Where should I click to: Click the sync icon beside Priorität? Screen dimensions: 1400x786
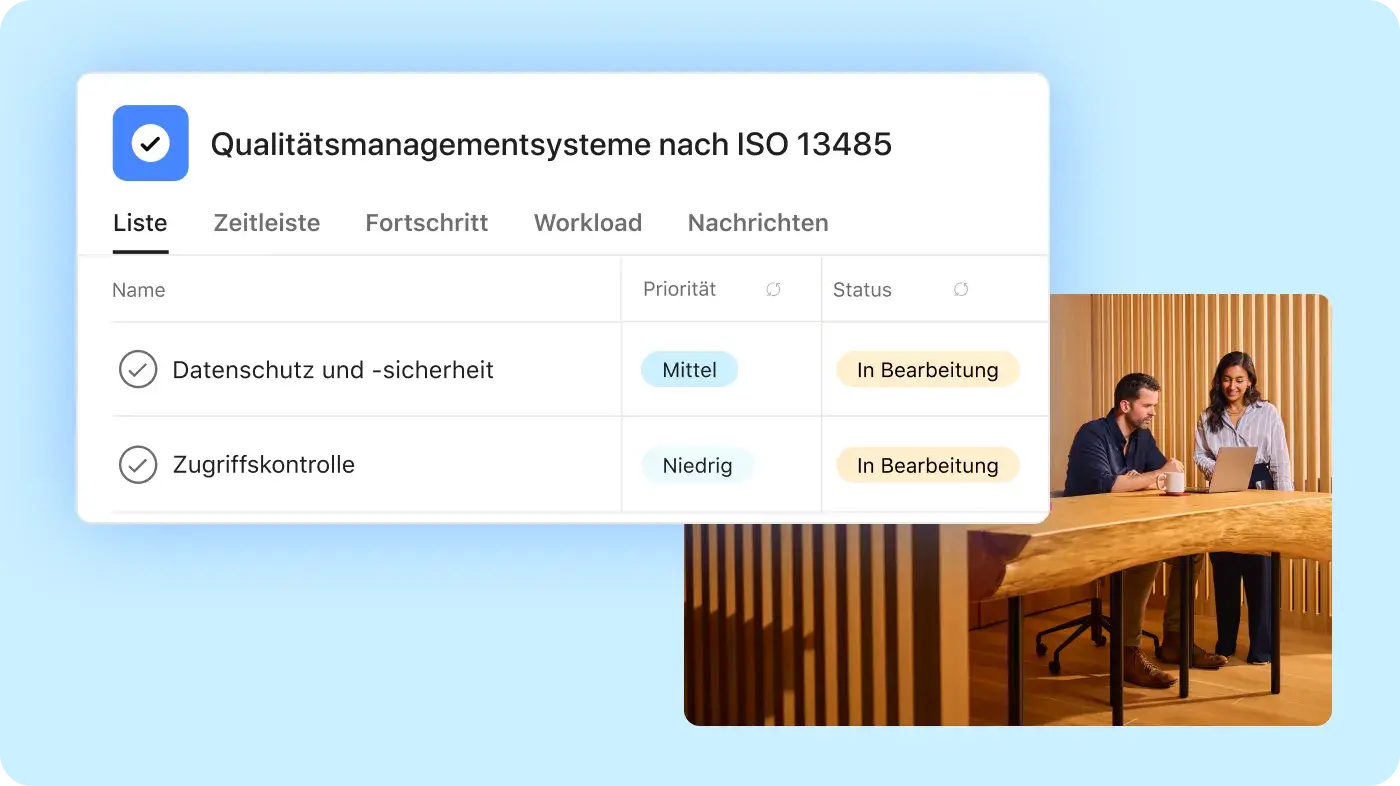pos(773,289)
